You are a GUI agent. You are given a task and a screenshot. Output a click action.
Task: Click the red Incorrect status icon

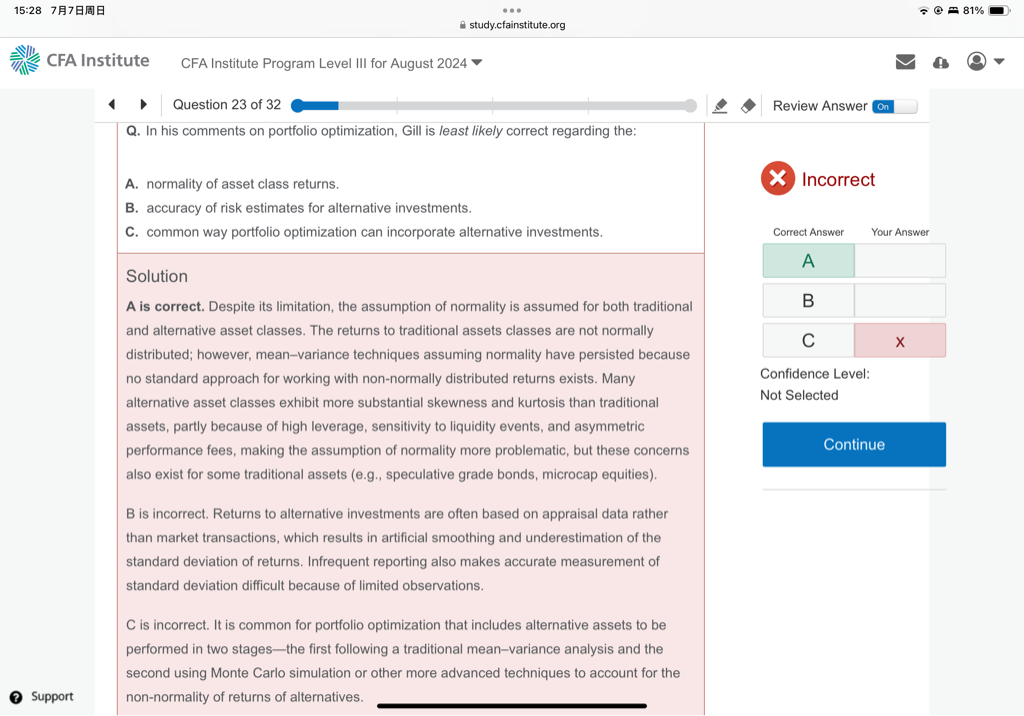click(x=778, y=178)
